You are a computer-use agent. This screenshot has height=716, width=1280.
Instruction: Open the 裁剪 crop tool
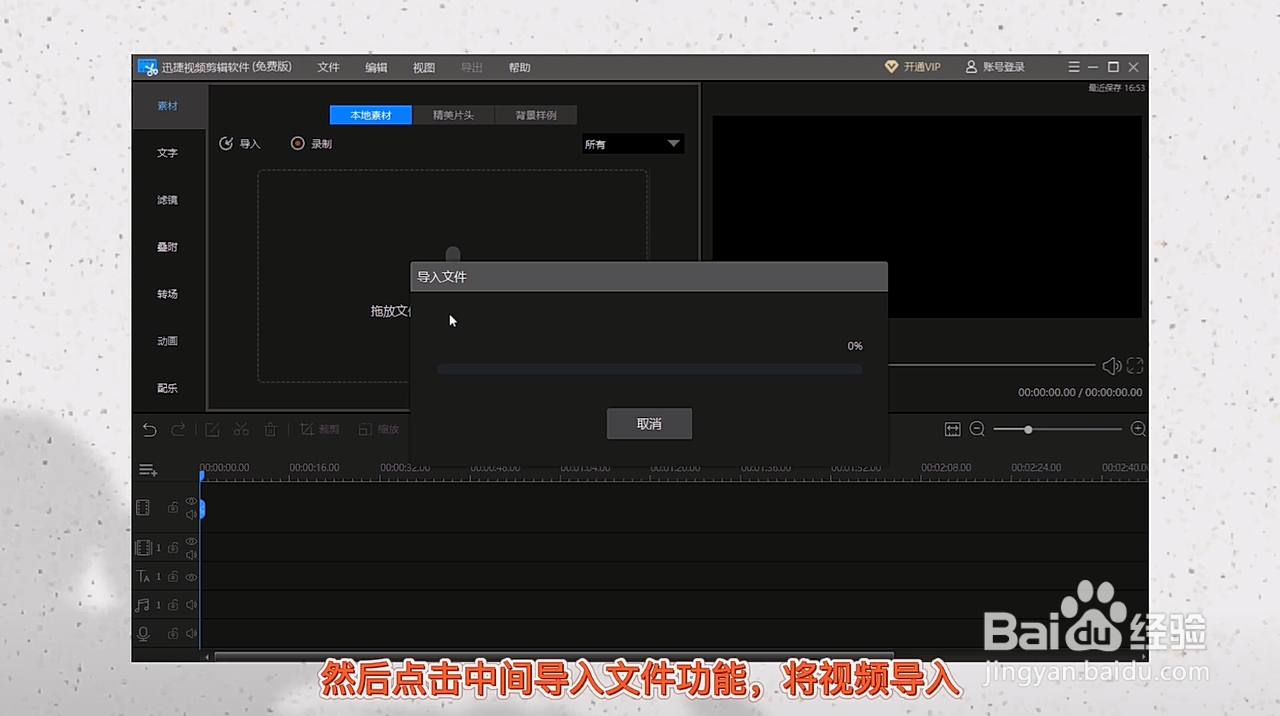[x=320, y=429]
